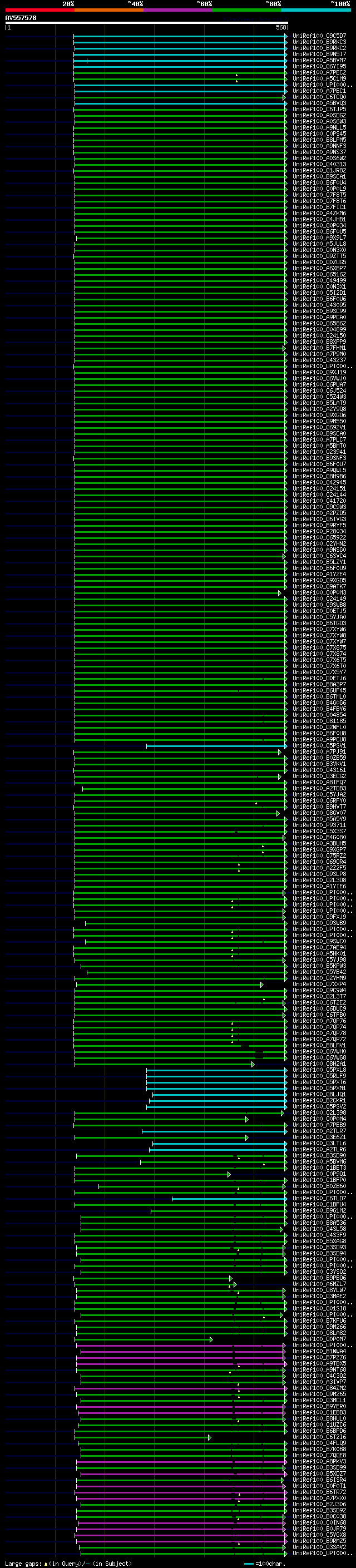
Task: Select hit label UniRef100_Q8LJQ1
Action: 319,1095
